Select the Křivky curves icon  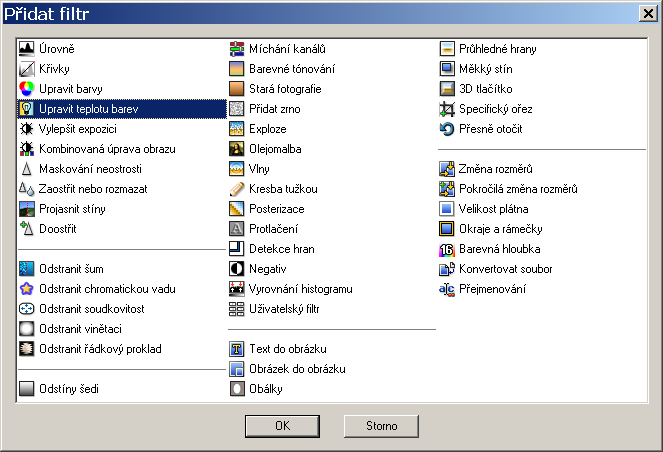pyautogui.click(x=26, y=69)
